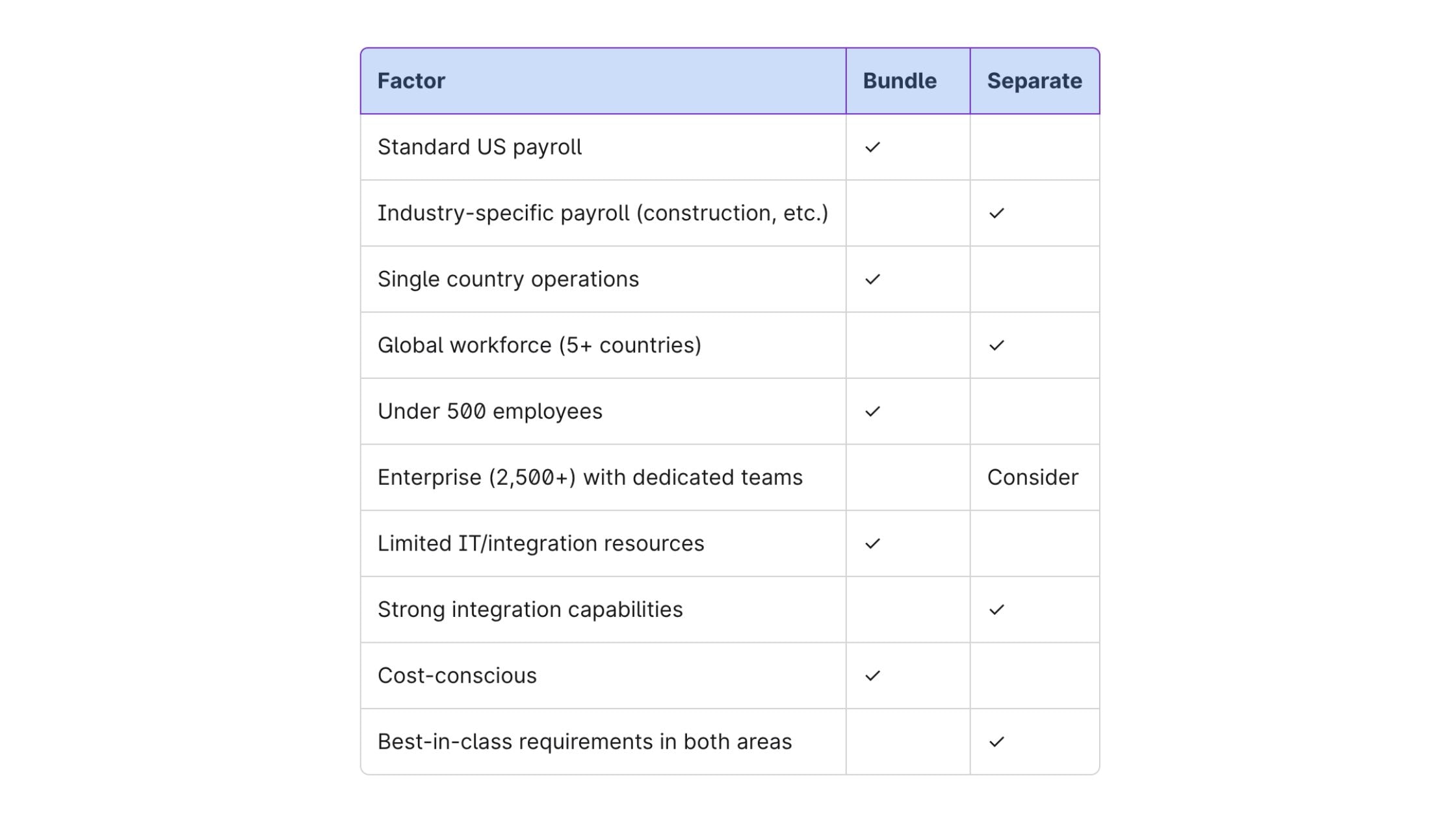Click the Bundle checkmark for Cost-conscious row
The image size is (1456, 819).
click(872, 676)
